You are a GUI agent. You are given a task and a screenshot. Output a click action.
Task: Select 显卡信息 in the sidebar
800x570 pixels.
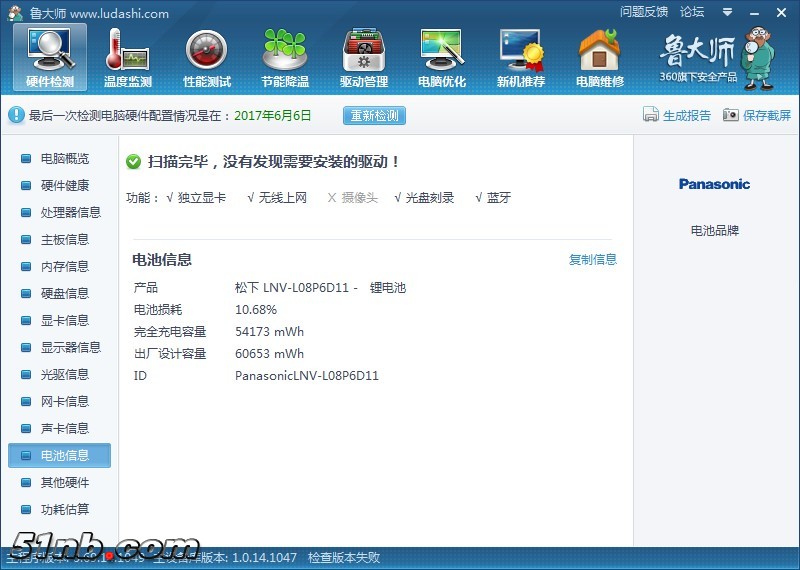point(64,321)
